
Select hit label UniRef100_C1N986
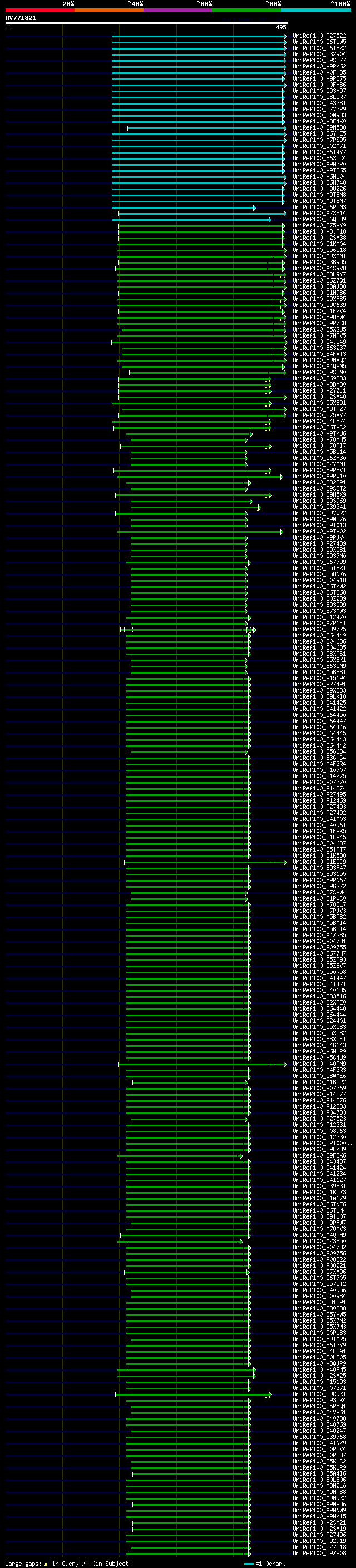319,293
